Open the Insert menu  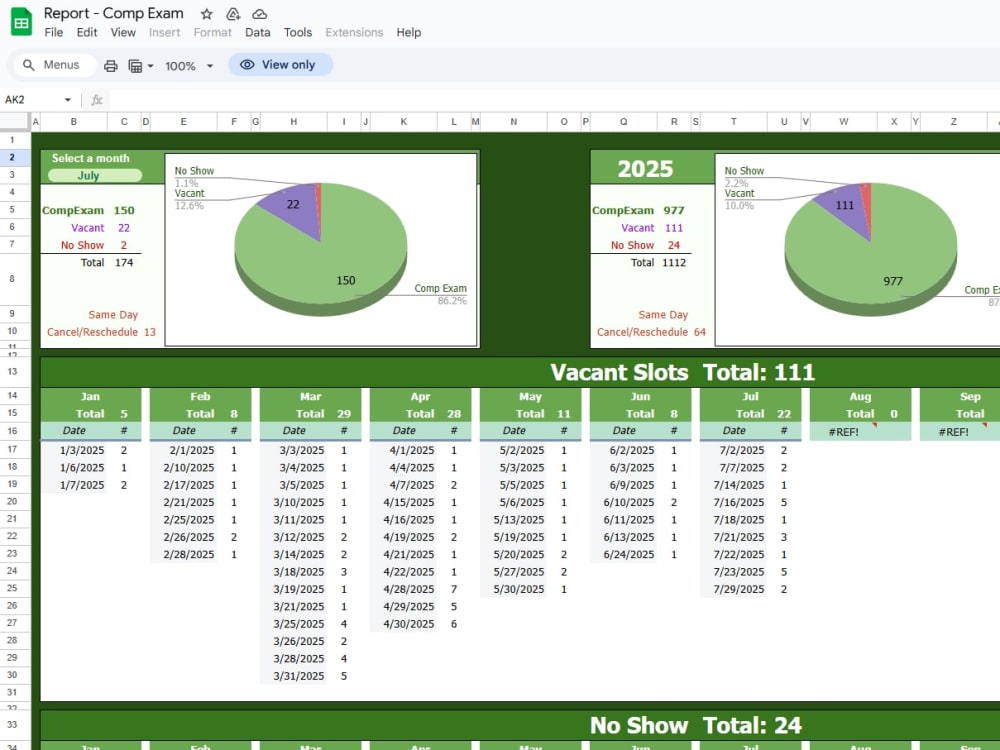pyautogui.click(x=165, y=33)
